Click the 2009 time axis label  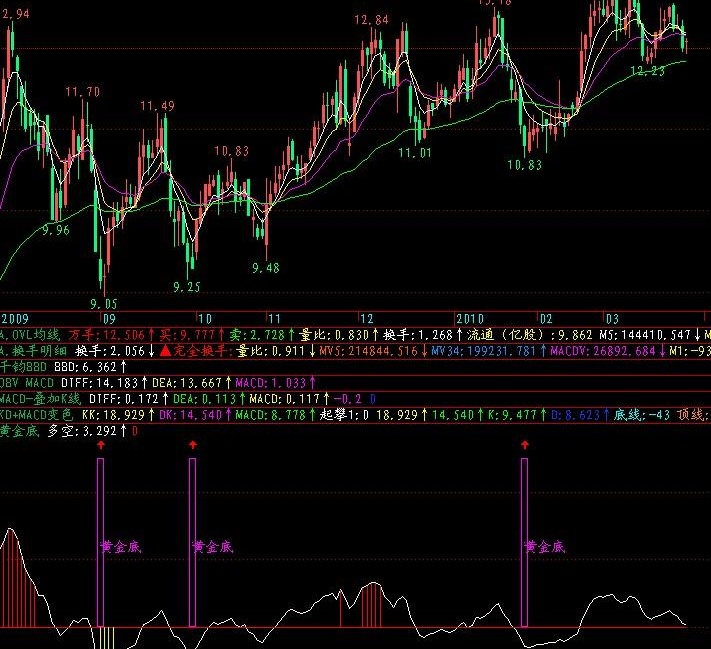pyautogui.click(x=15, y=319)
